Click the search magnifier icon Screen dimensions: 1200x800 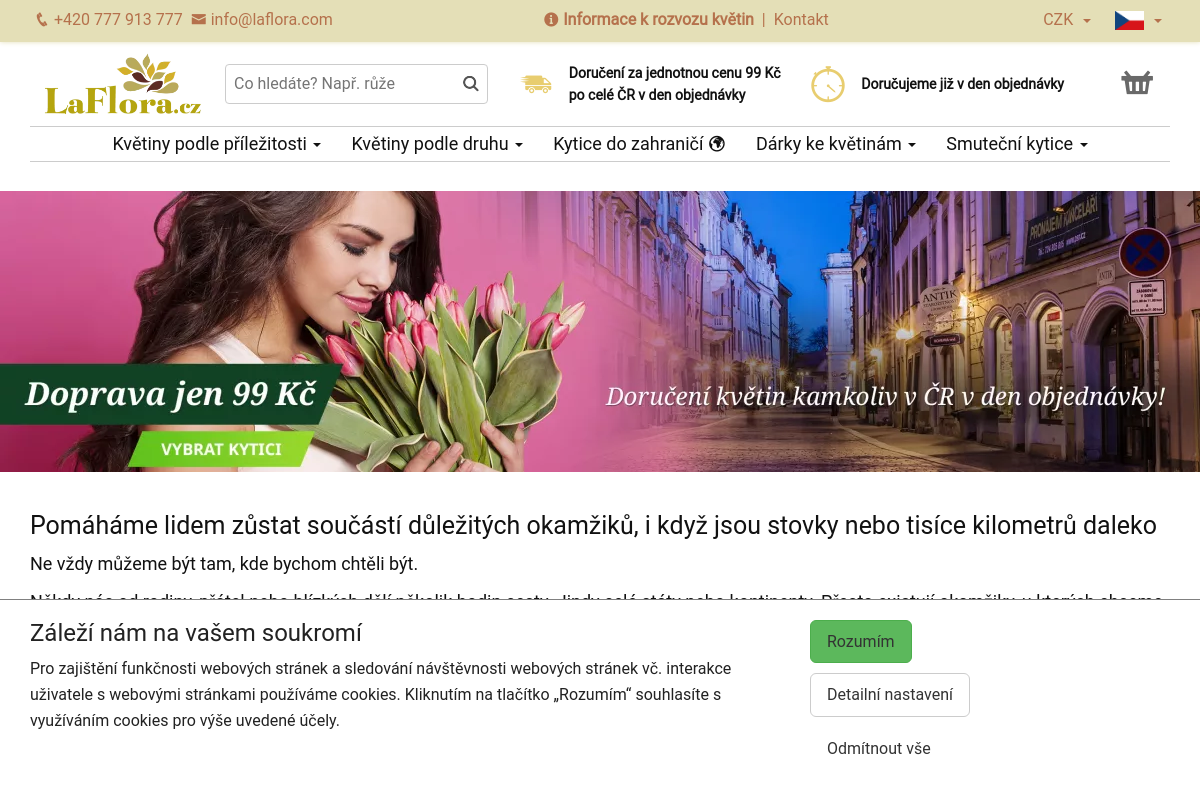(x=471, y=84)
